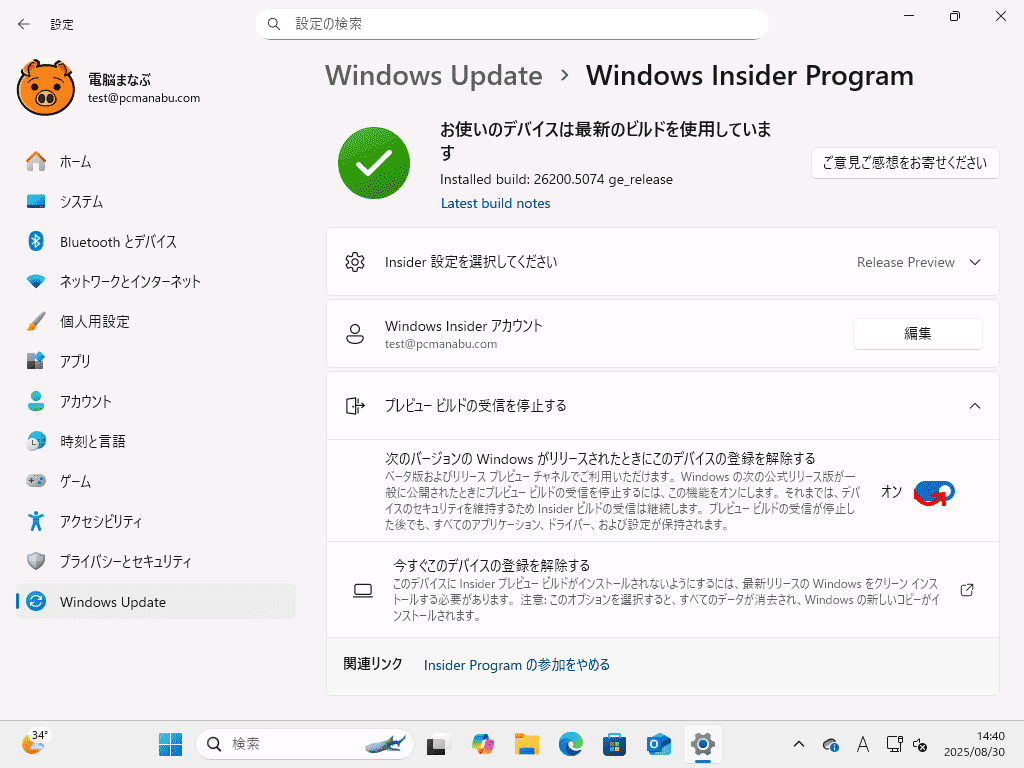Click the search magnifier icon in settings search

click(x=274, y=24)
